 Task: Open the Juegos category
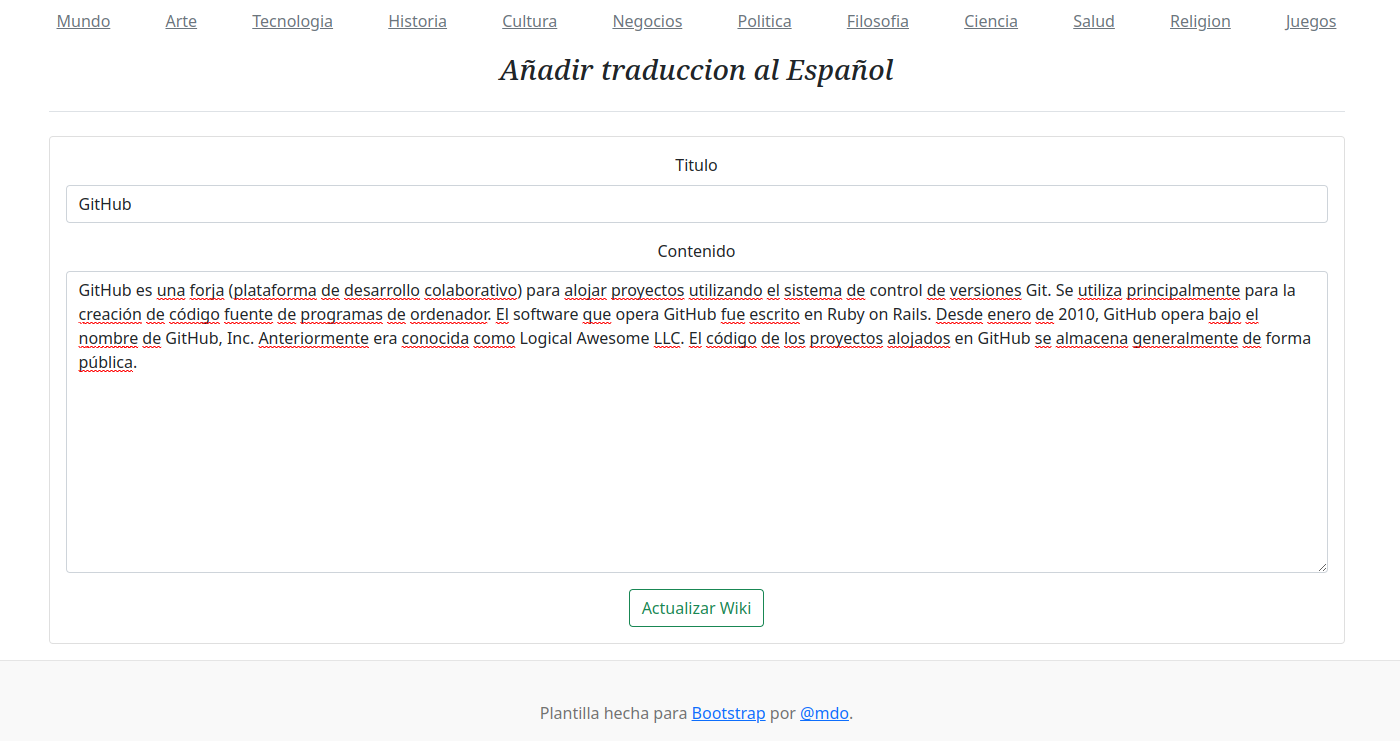tap(1310, 21)
